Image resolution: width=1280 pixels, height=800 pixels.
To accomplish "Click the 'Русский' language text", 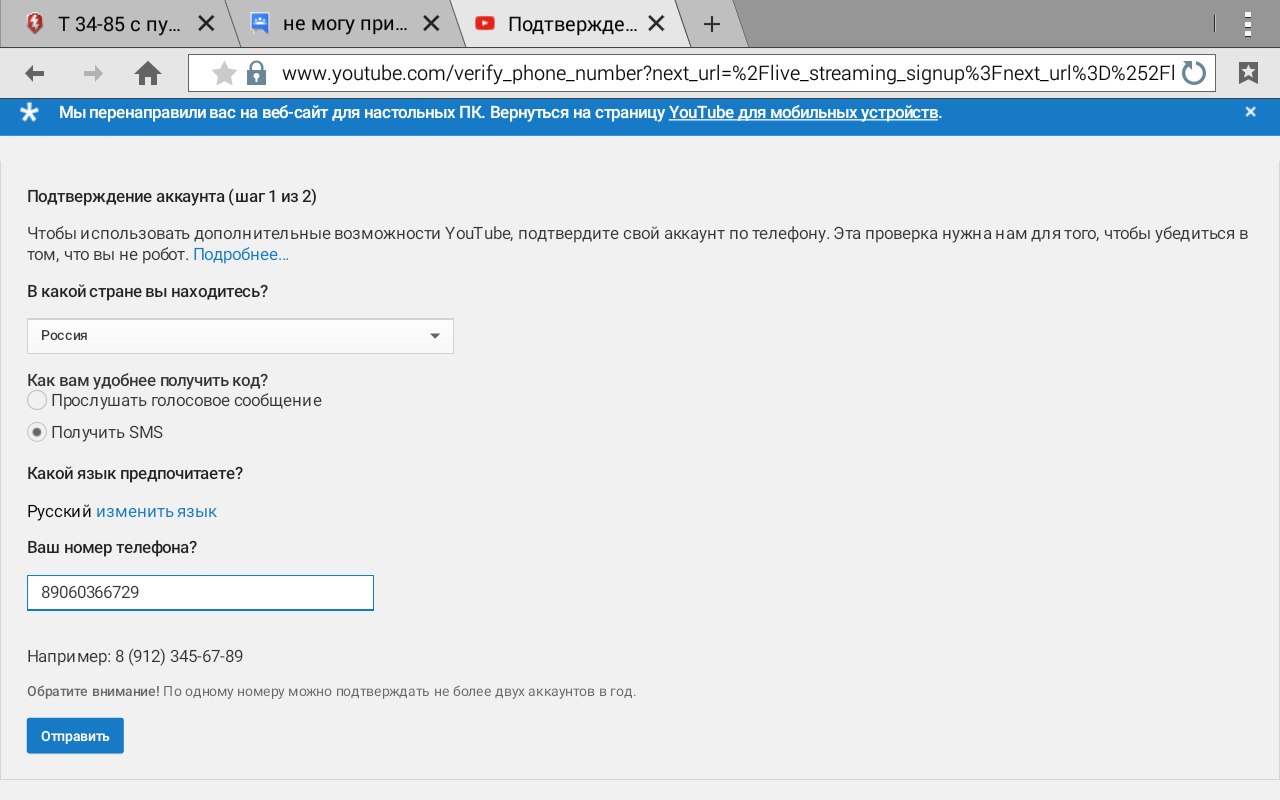I will pos(59,511).
